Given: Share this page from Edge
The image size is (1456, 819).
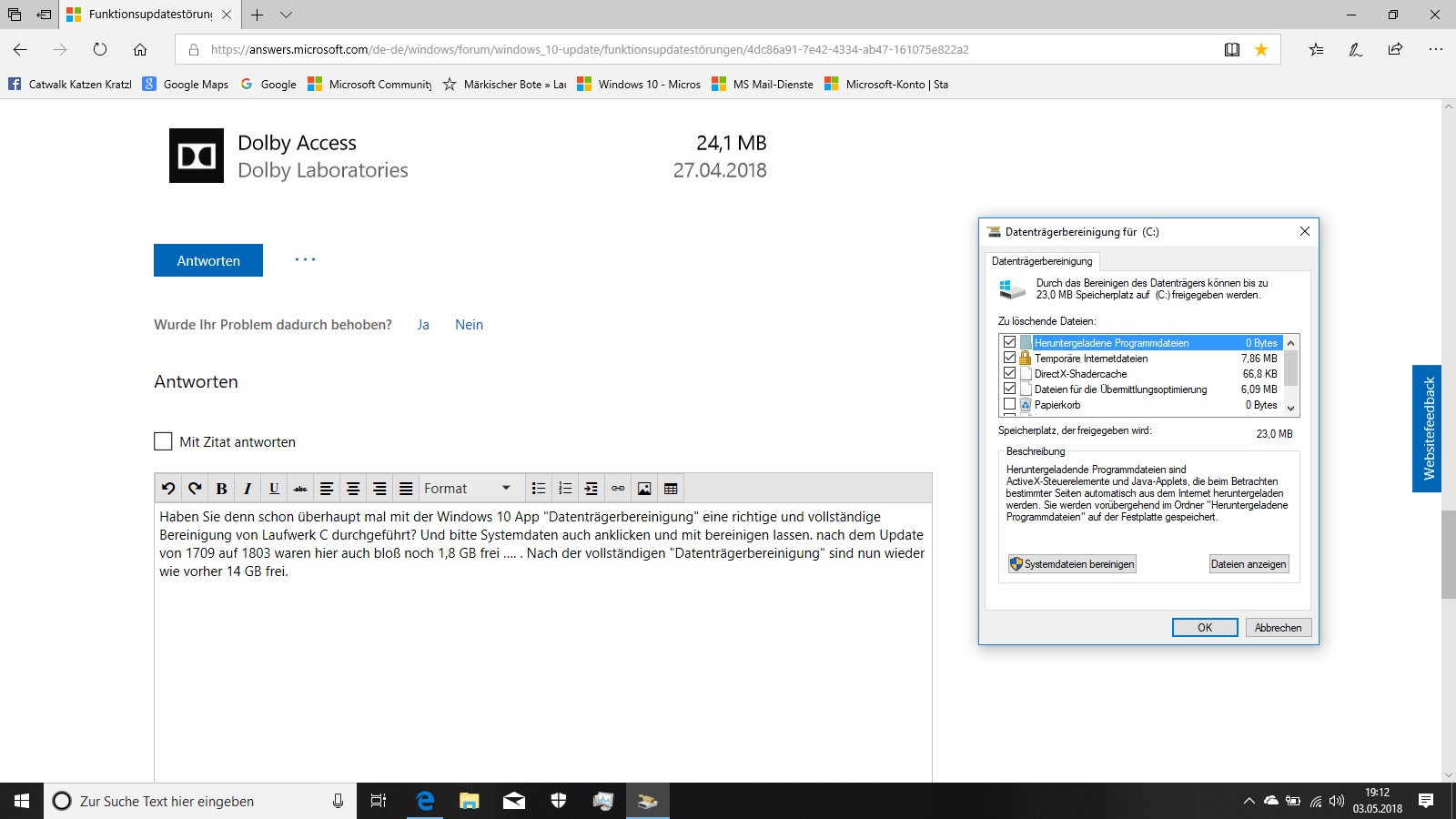Looking at the screenshot, I should pos(1395,50).
